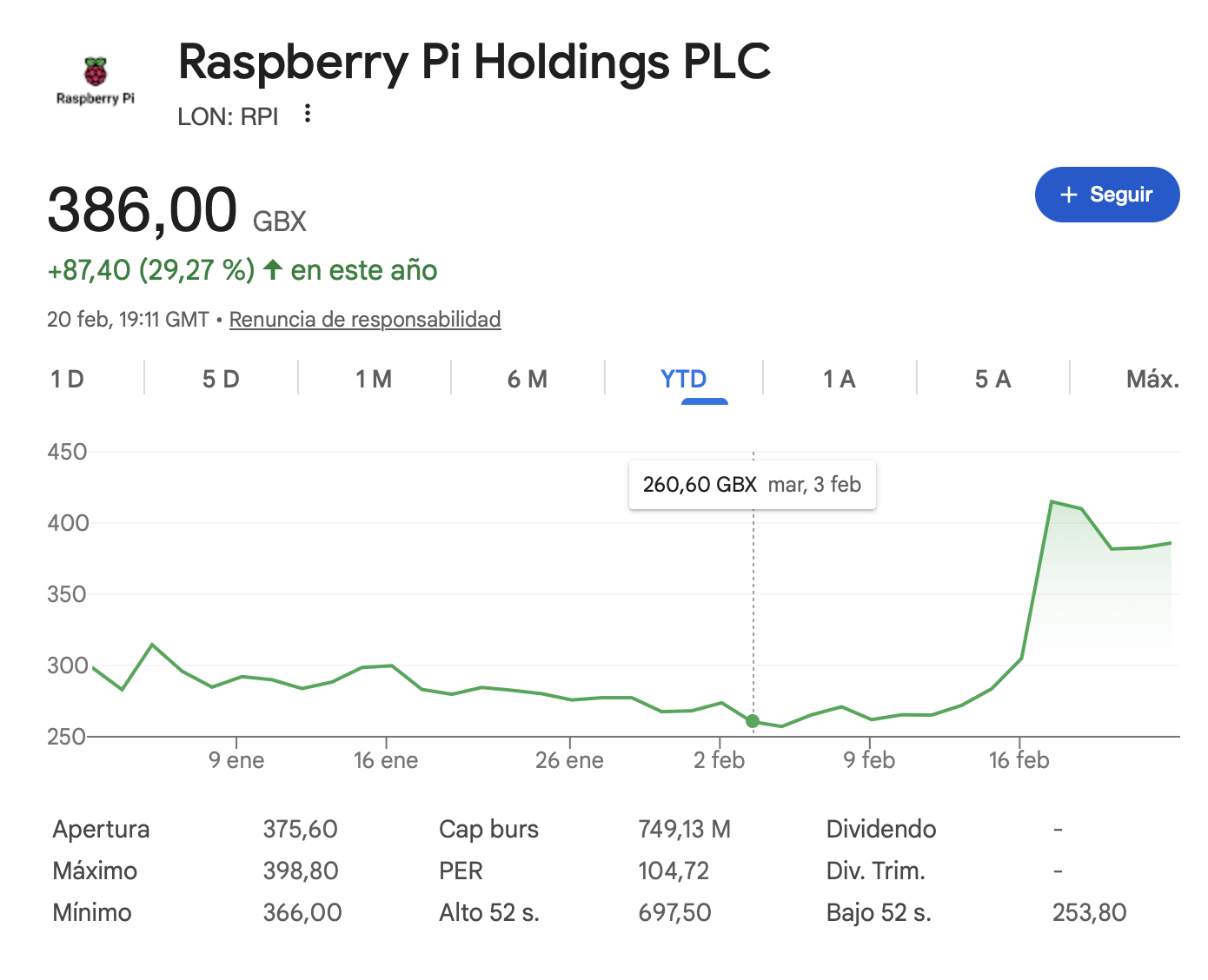This screenshot has width=1208, height=980.
Task: Click the green up arrow beside percentage change
Action: coord(273,269)
